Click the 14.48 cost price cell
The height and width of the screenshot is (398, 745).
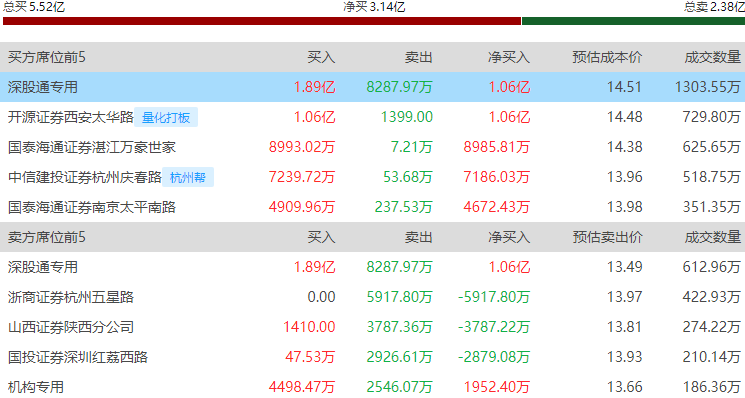point(624,117)
